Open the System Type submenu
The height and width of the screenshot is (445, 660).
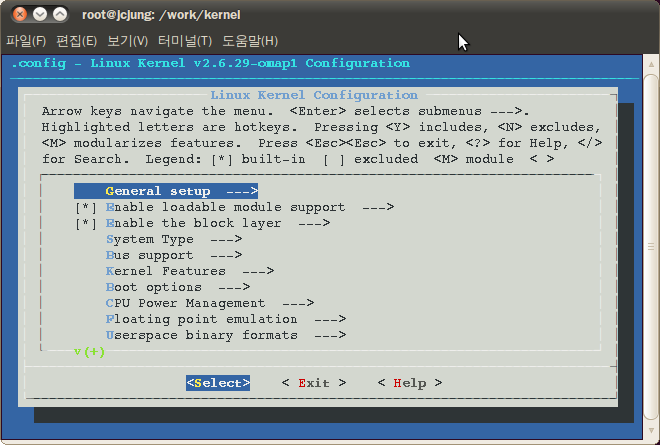click(174, 239)
